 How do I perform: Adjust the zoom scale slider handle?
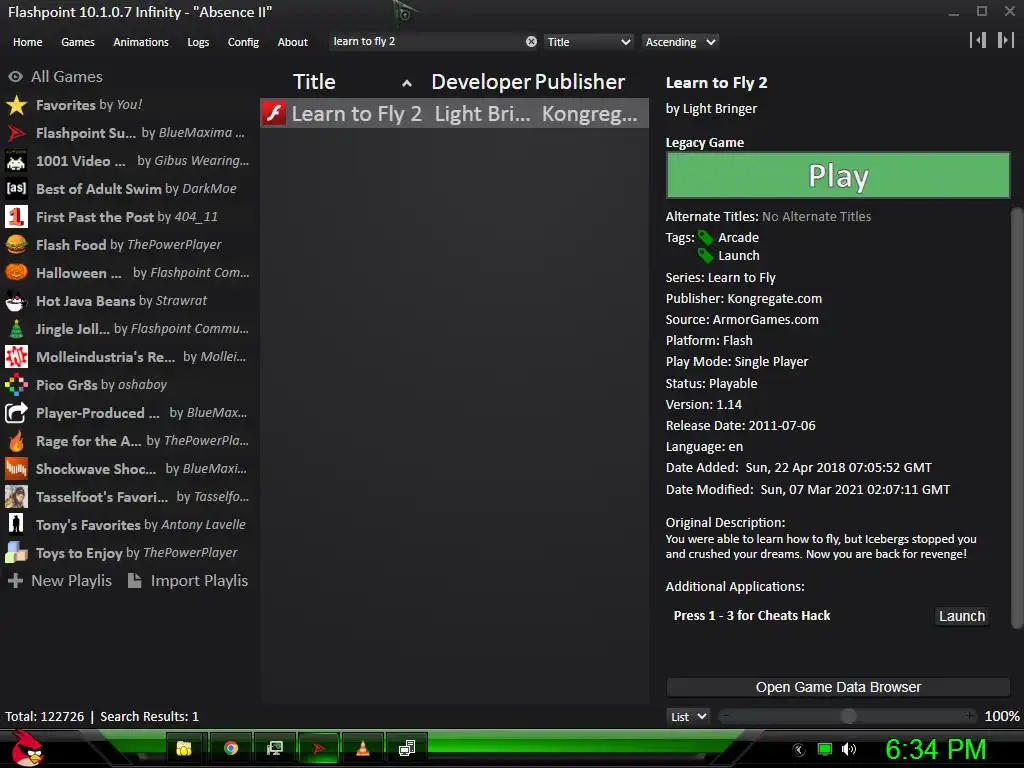[x=848, y=716]
